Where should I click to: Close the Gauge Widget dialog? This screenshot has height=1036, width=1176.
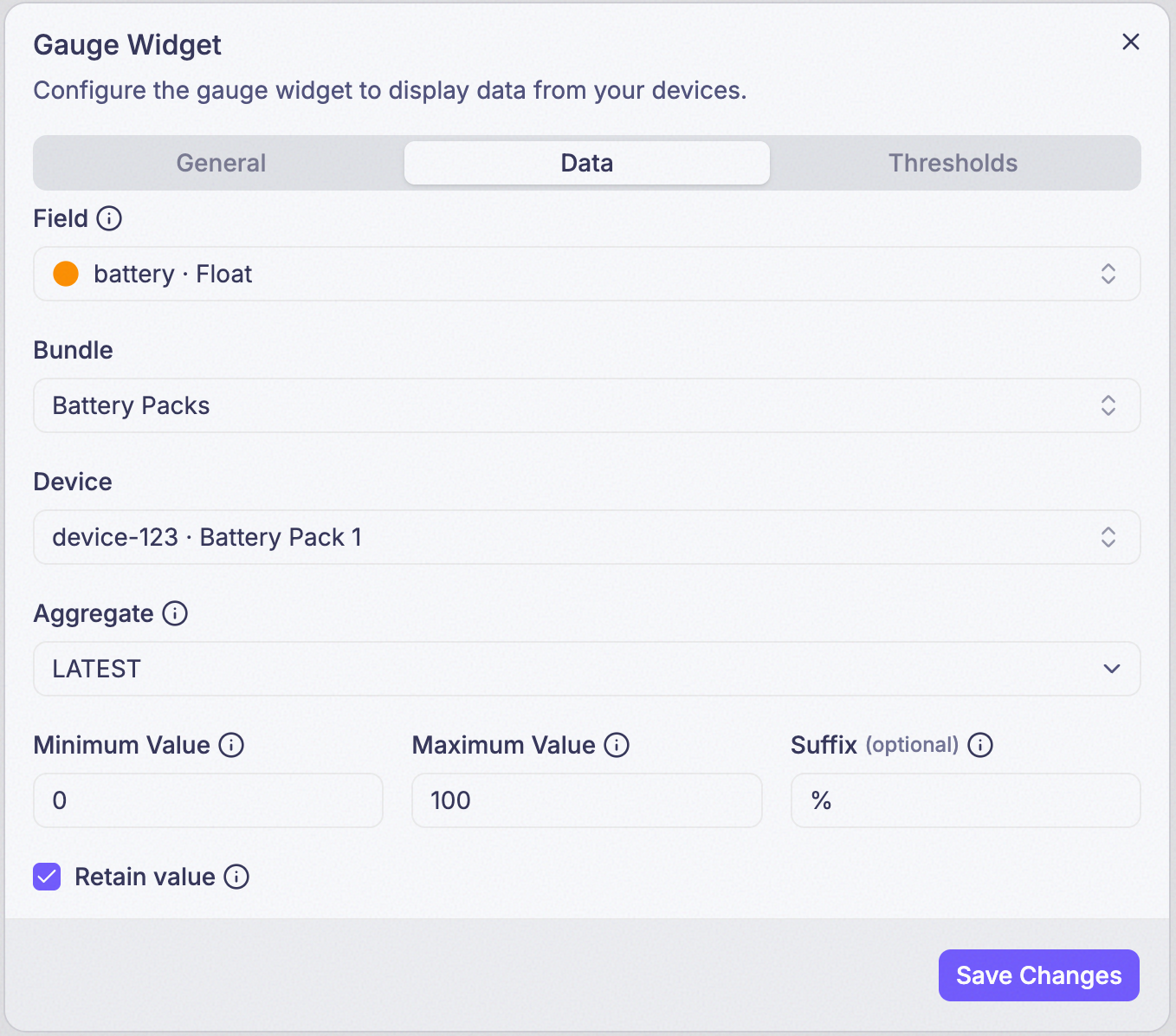tap(1131, 42)
